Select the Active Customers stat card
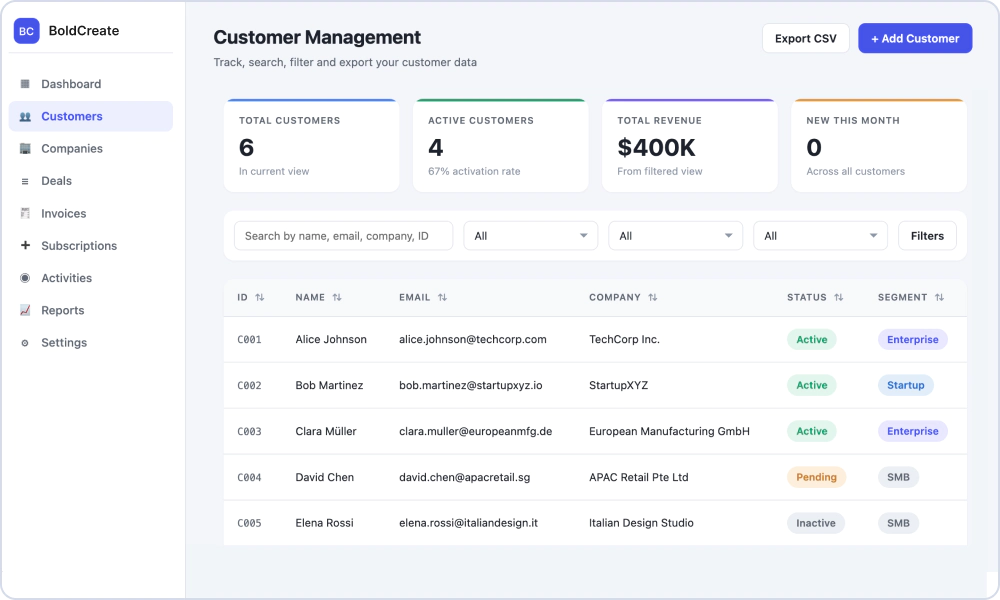The height and width of the screenshot is (600, 1000). [501, 145]
